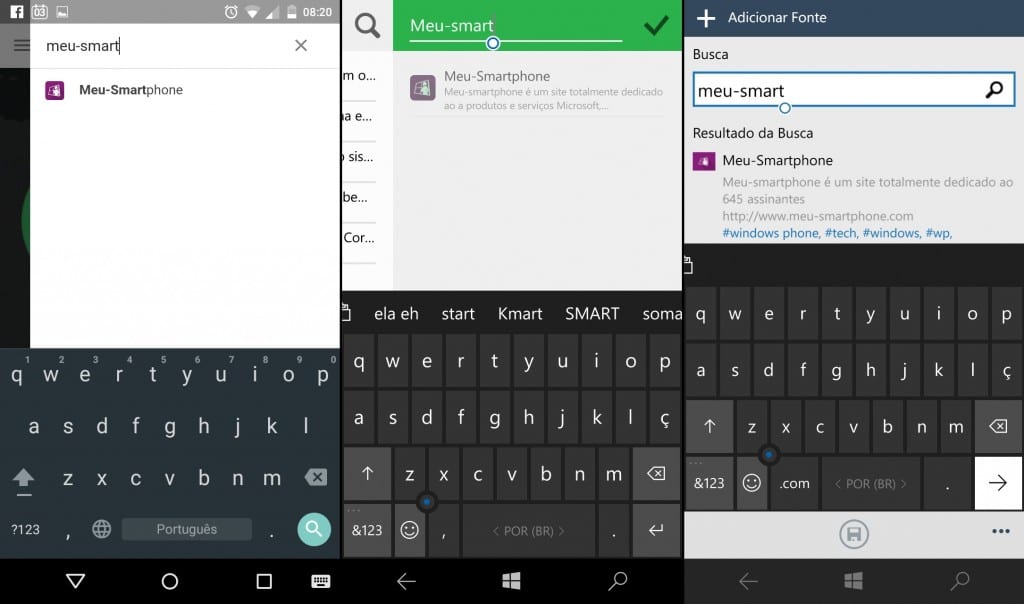The height and width of the screenshot is (604, 1024).
Task: Change language via the Português spacebar
Action: pos(186,529)
